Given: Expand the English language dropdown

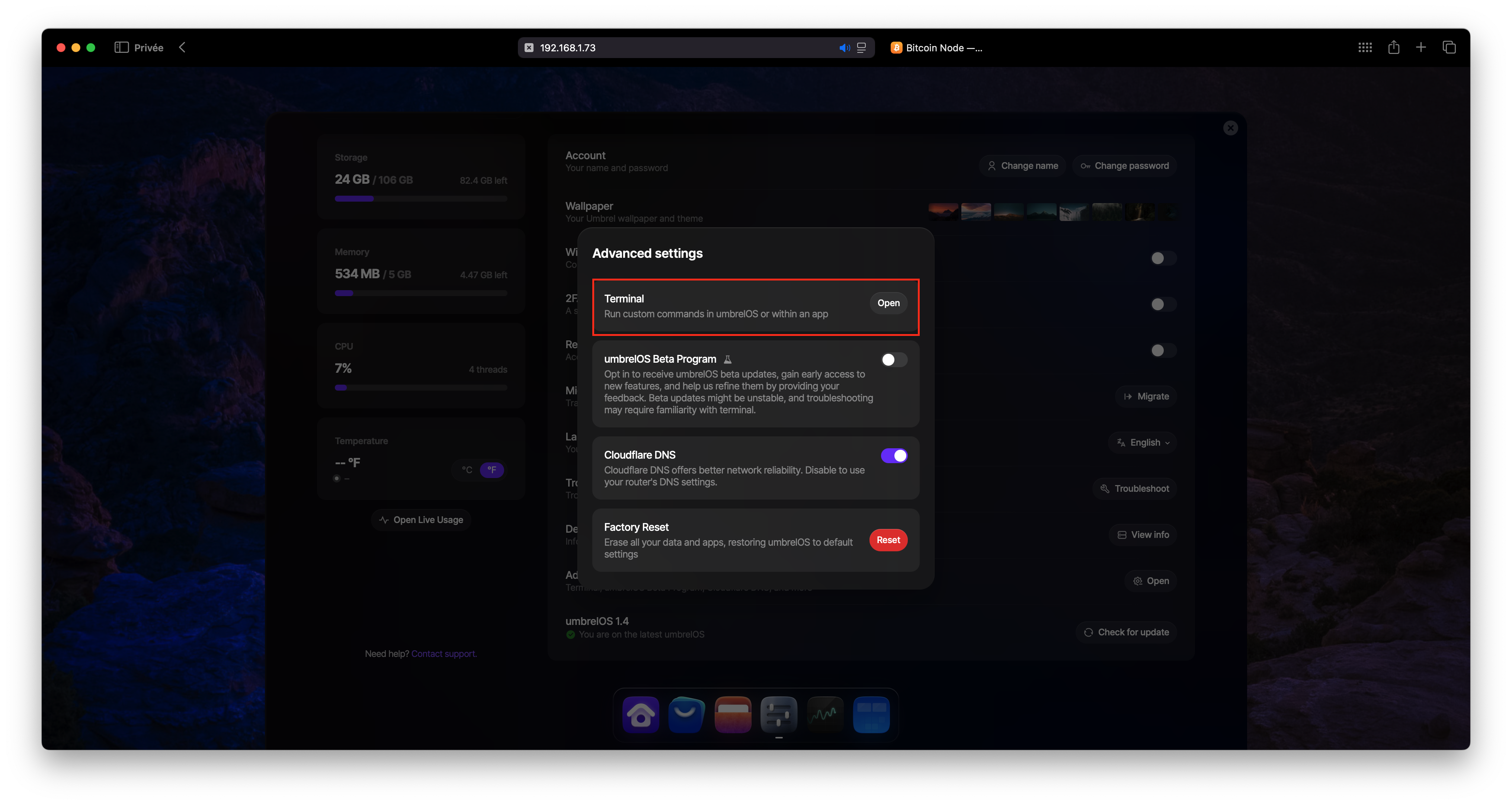Looking at the screenshot, I should [x=1142, y=443].
